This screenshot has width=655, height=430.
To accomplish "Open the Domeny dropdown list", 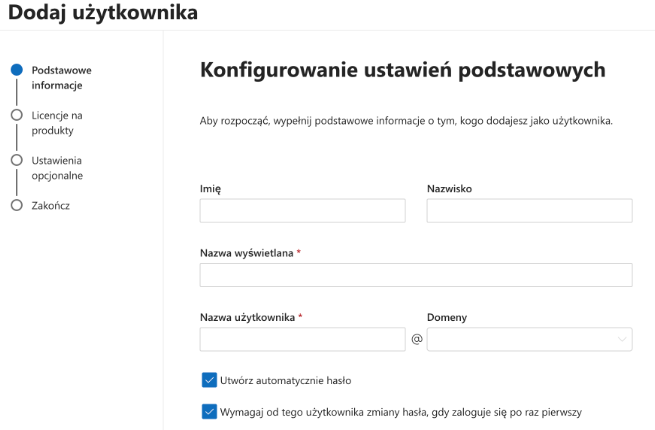I will click(x=529, y=339).
